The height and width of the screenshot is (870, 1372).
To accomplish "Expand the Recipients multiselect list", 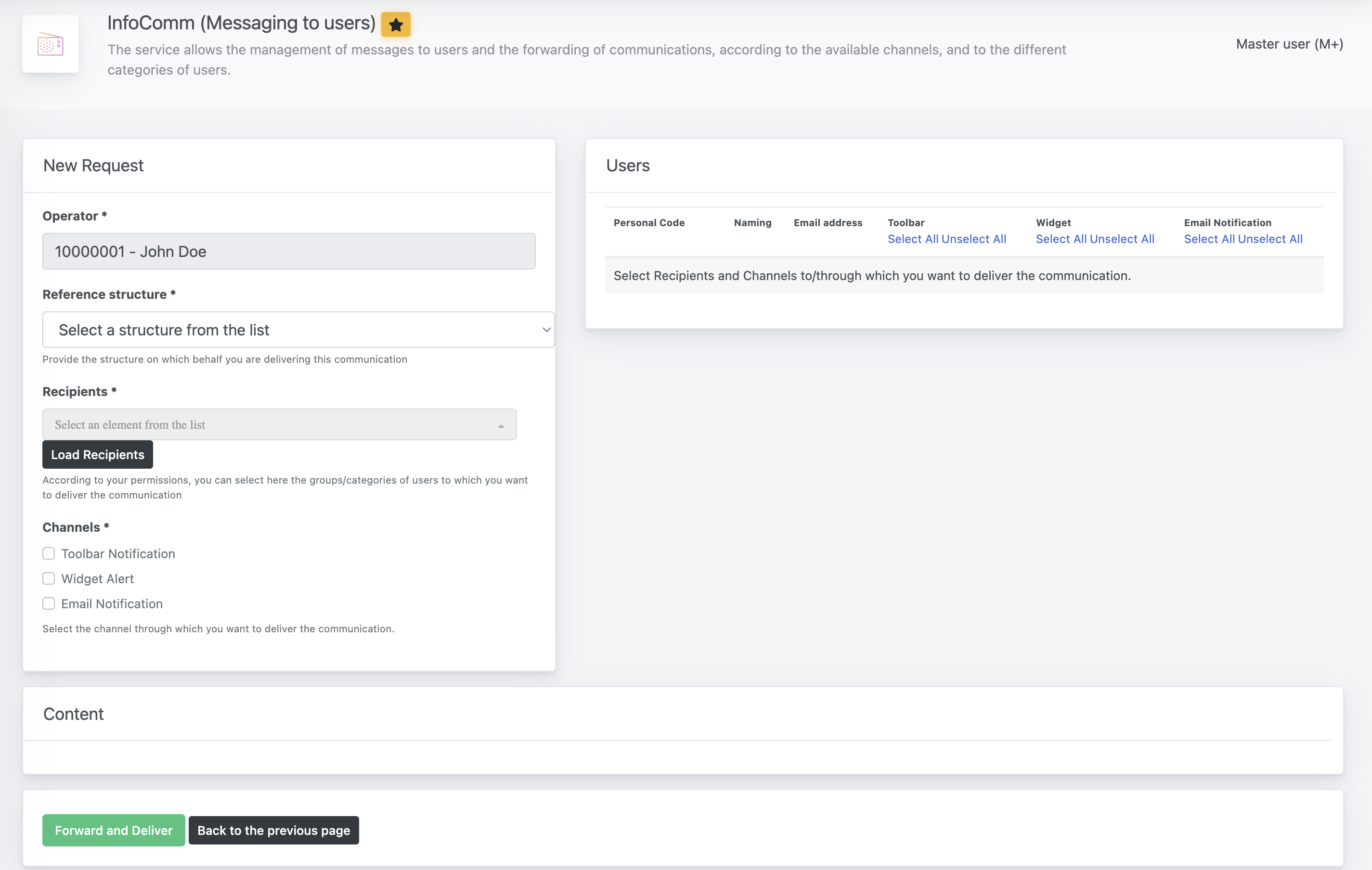I will [501, 424].
